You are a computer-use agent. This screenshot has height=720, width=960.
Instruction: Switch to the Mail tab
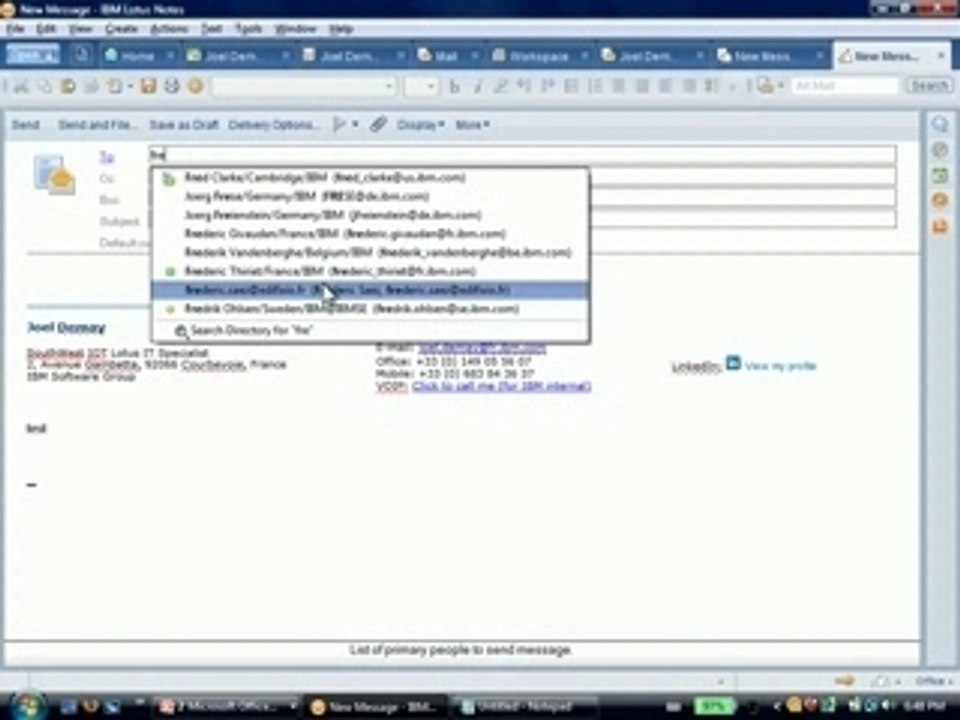point(446,56)
